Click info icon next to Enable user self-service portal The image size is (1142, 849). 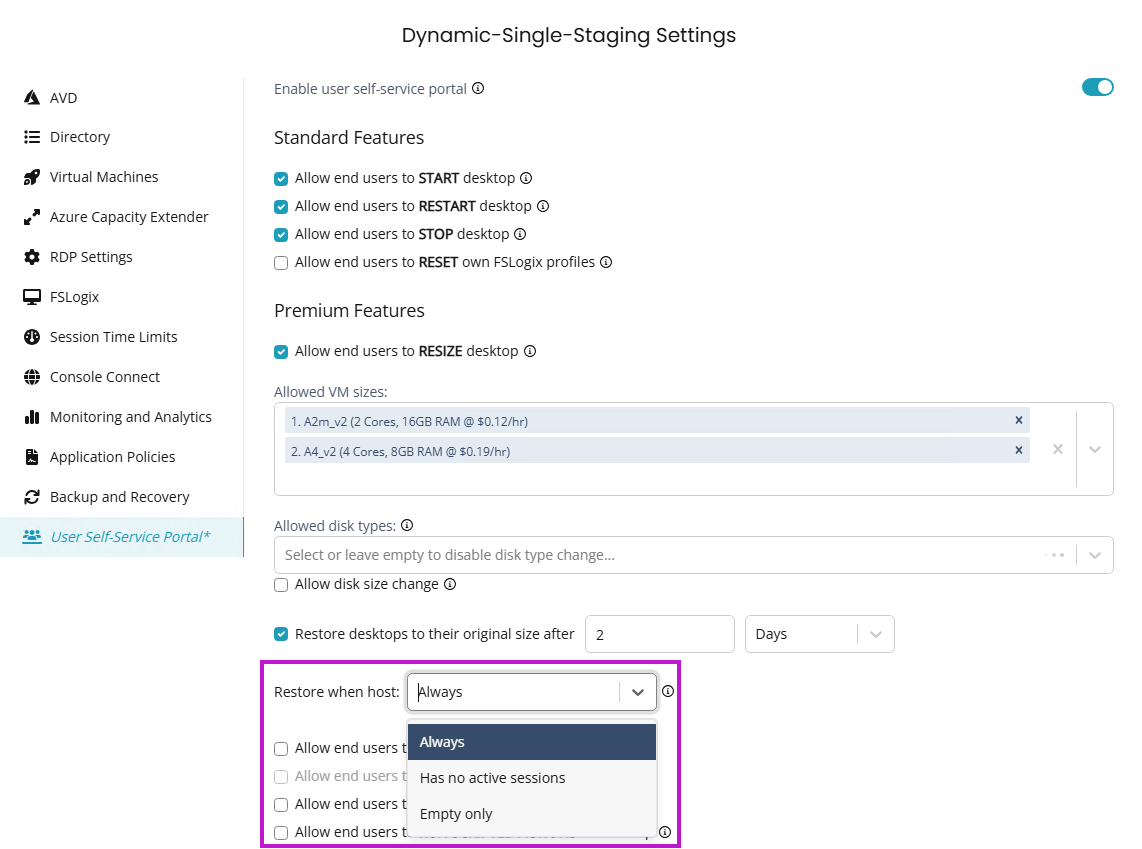[x=478, y=88]
